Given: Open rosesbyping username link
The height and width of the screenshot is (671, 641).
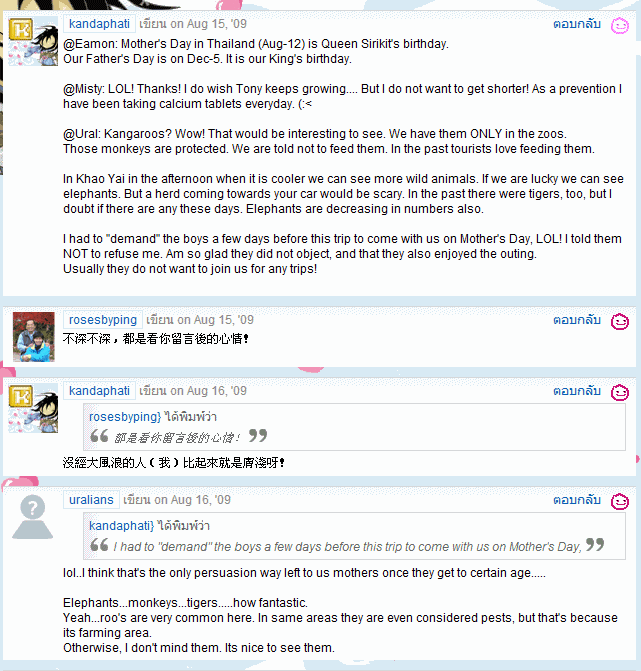Looking at the screenshot, I should (x=103, y=320).
